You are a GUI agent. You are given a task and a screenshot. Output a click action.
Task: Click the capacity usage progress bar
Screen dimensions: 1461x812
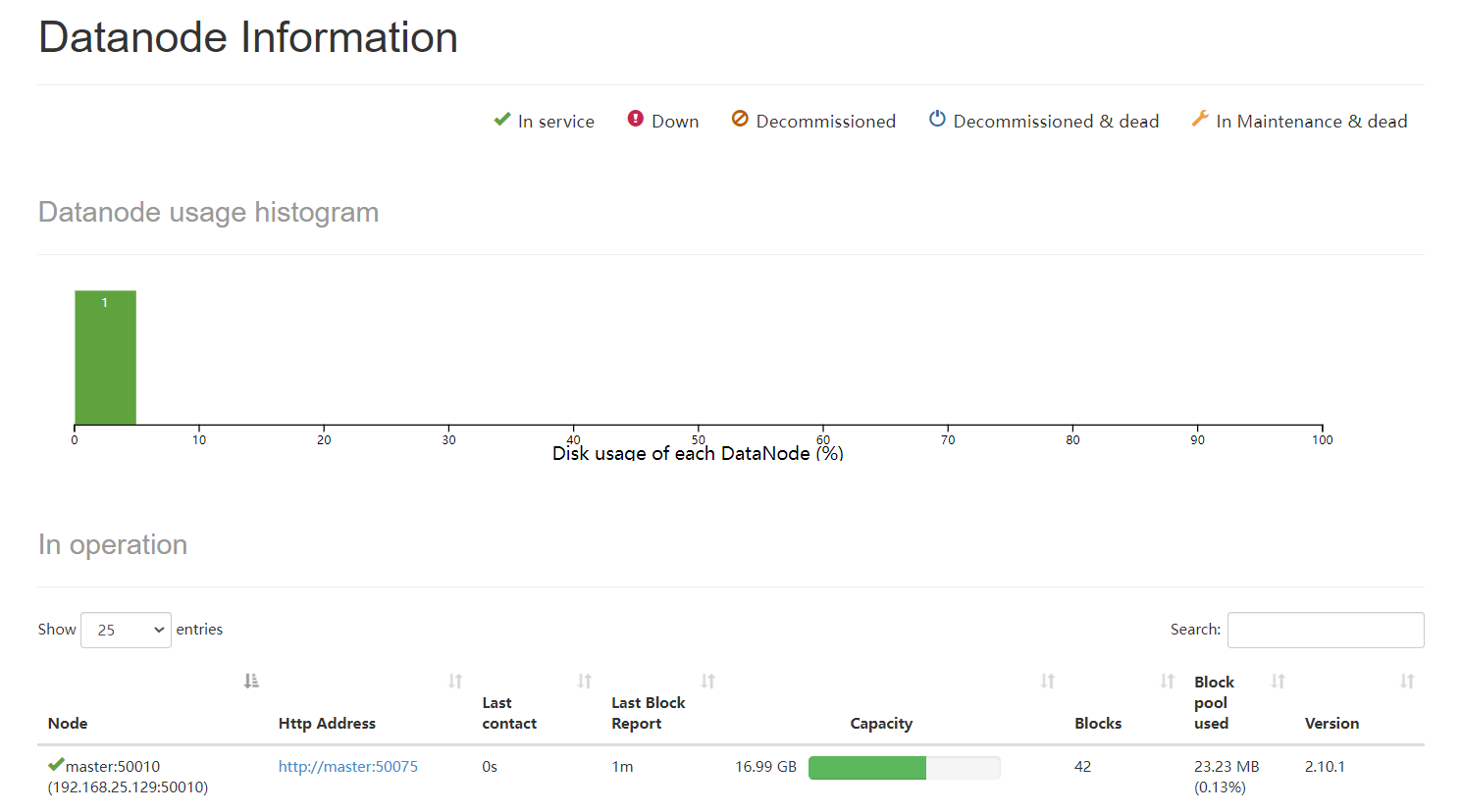pyautogui.click(x=904, y=767)
